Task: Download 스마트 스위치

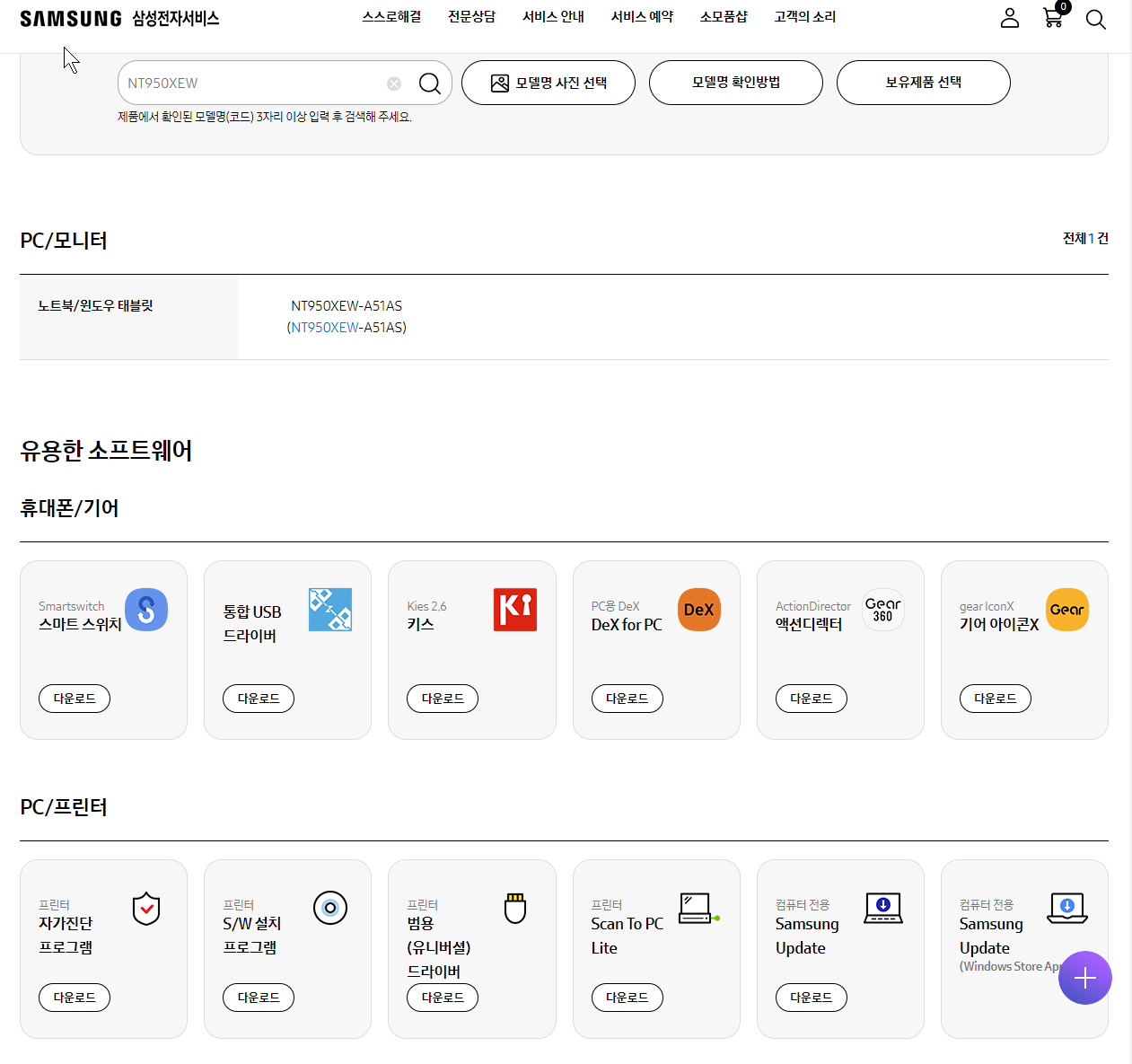Action: tap(75, 699)
